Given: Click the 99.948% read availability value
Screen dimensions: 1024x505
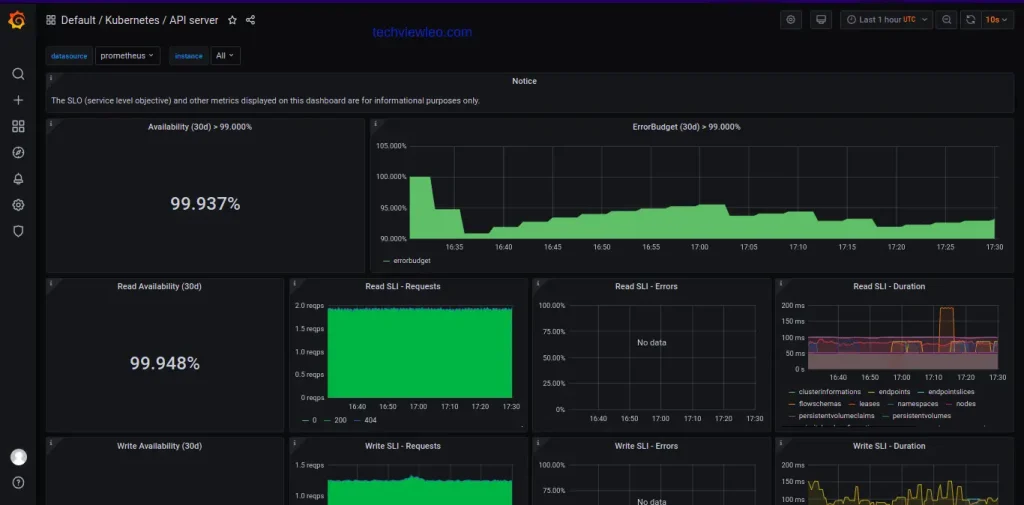Looking at the screenshot, I should coord(165,363).
